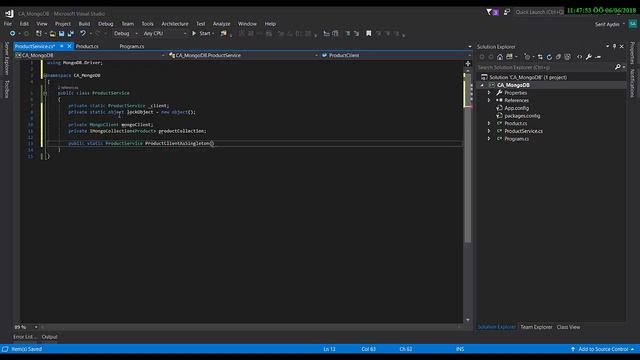The width and height of the screenshot is (640, 360).
Task: Open the Output panel tab
Action: pyautogui.click(x=49, y=337)
